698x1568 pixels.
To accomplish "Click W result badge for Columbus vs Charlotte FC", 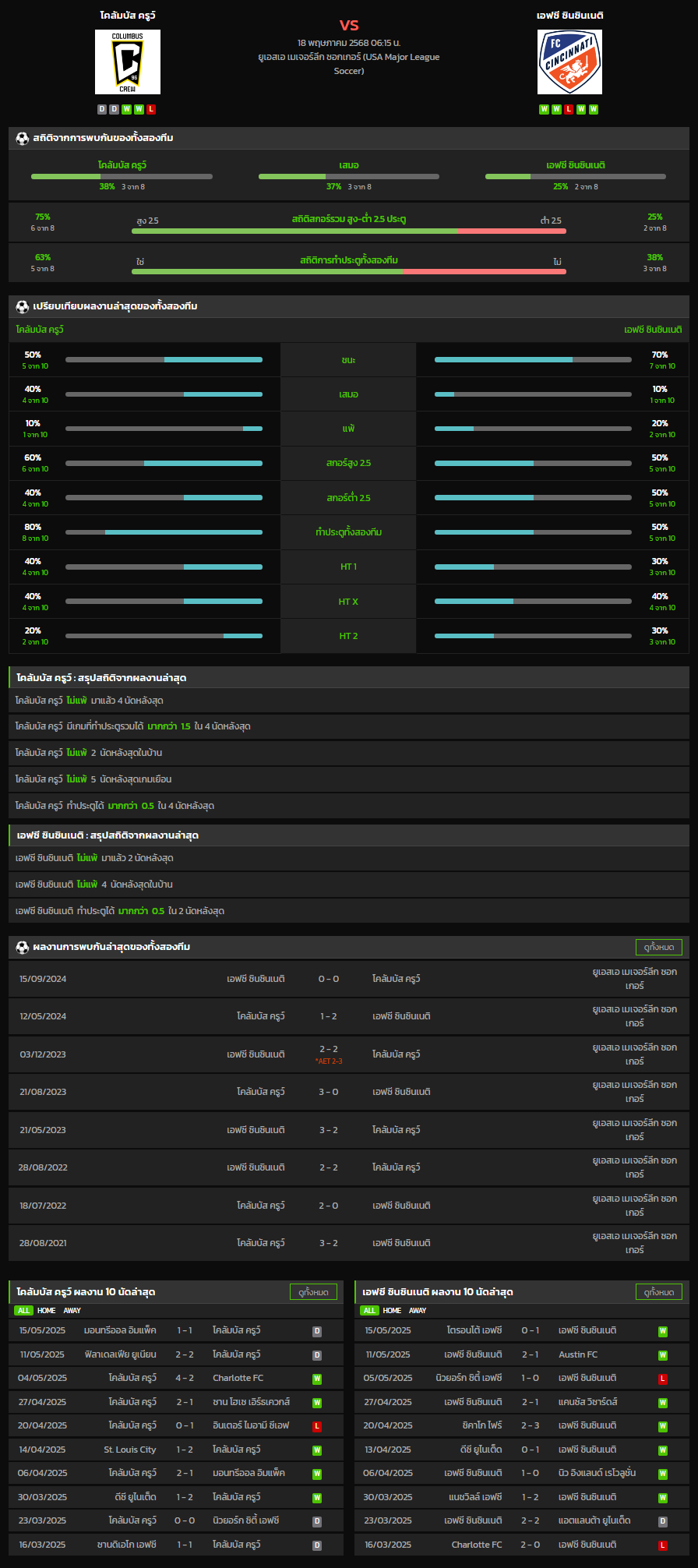I will (317, 1379).
